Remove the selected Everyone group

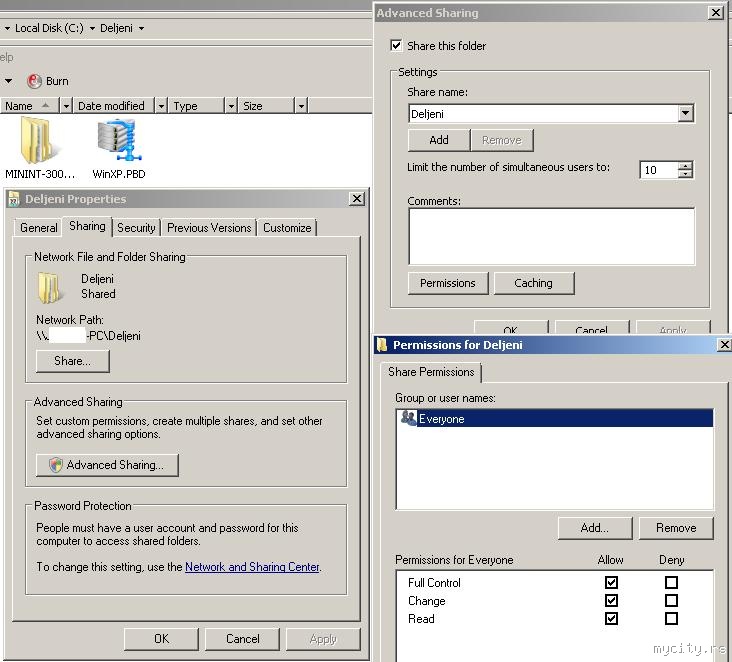click(x=676, y=528)
